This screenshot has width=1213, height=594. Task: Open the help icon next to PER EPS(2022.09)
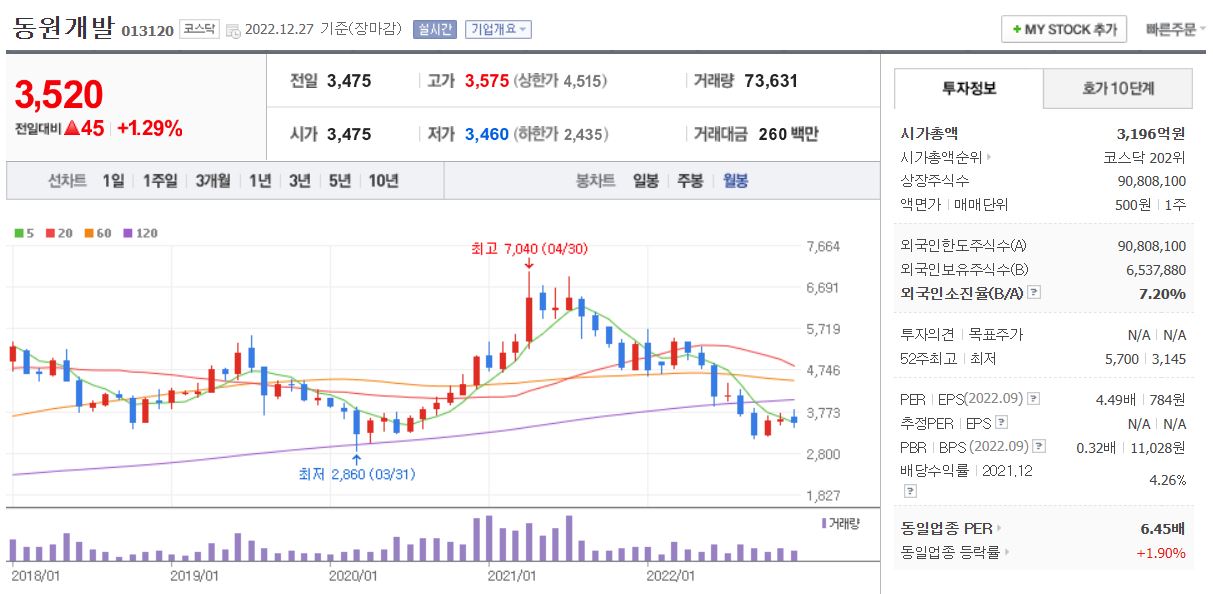point(1033,398)
